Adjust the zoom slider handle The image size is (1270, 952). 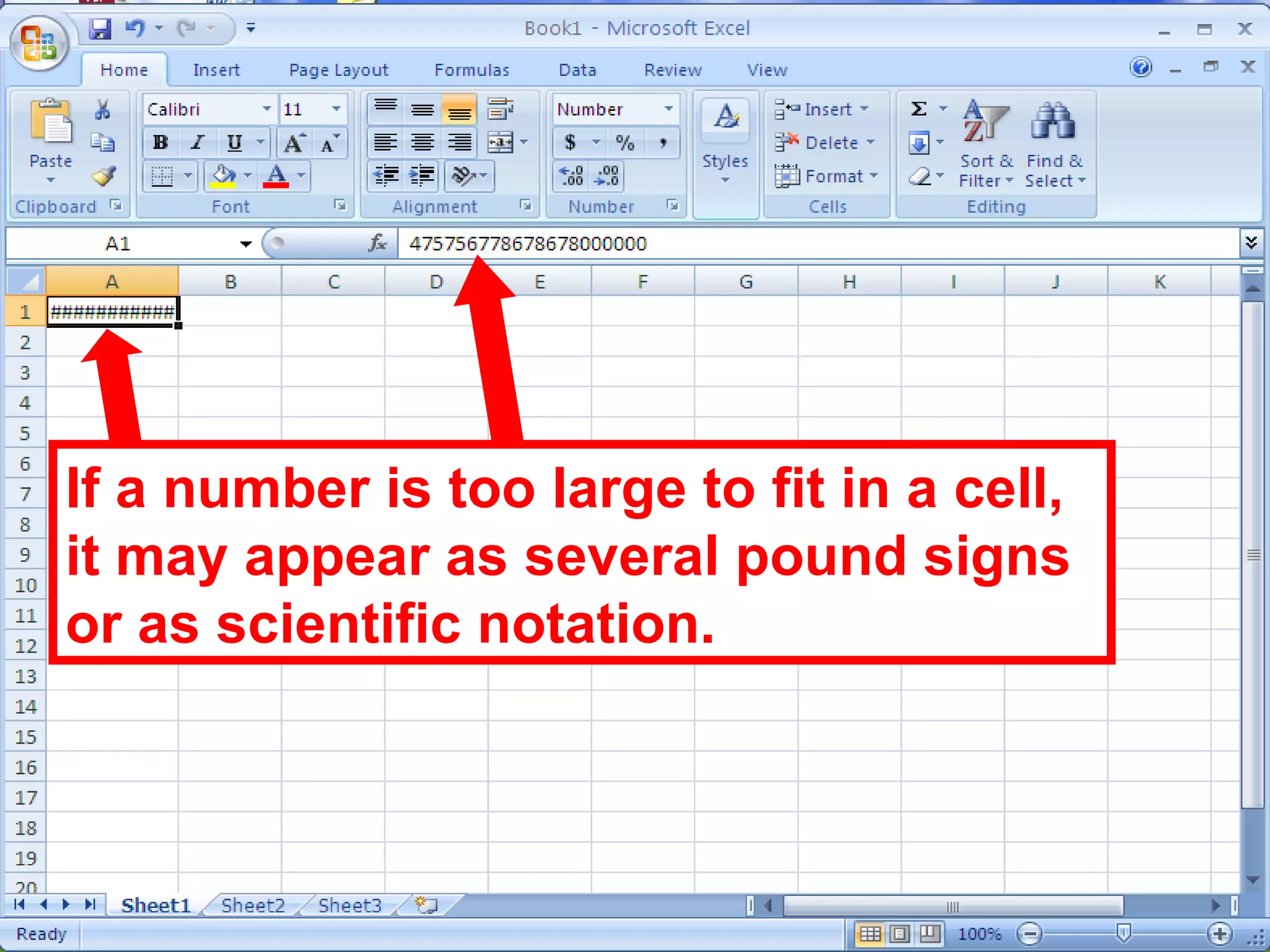tap(1123, 933)
